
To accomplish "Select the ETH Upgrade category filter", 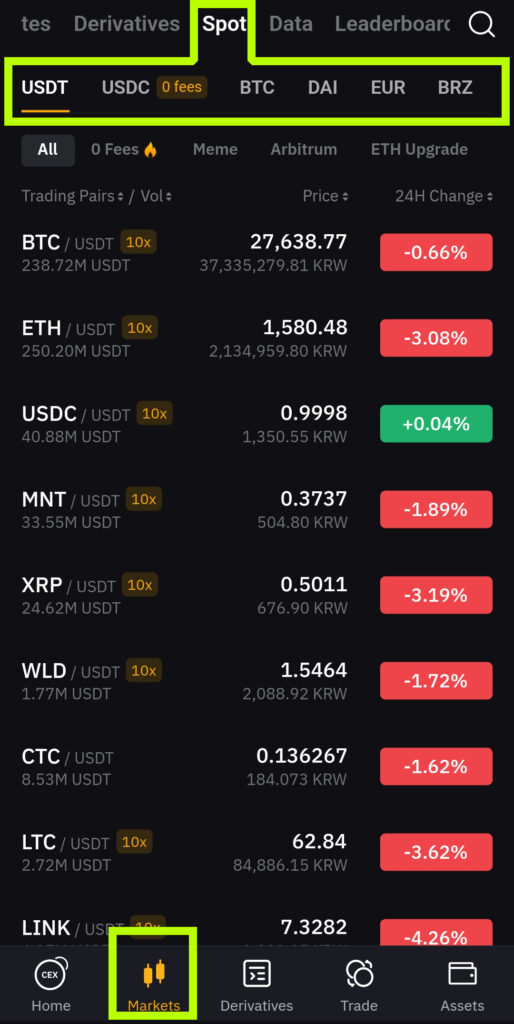I will pos(419,150).
